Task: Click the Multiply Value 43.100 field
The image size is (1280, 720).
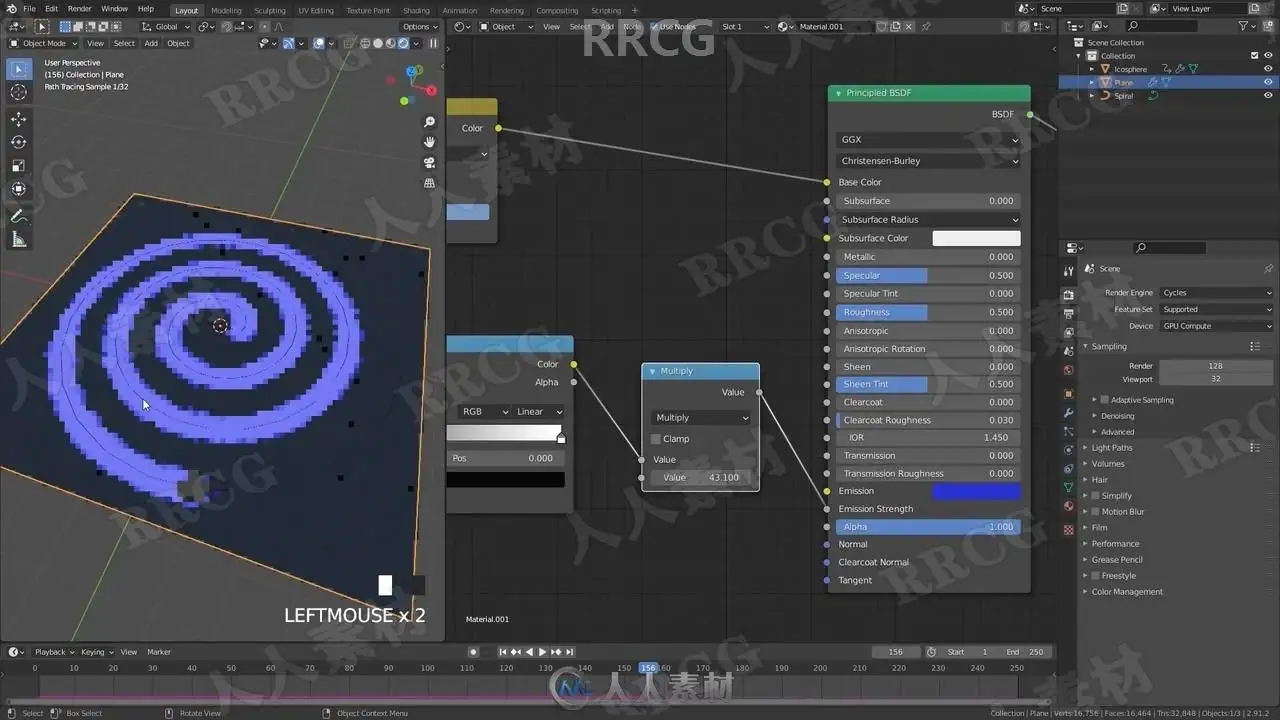Action: click(700, 478)
